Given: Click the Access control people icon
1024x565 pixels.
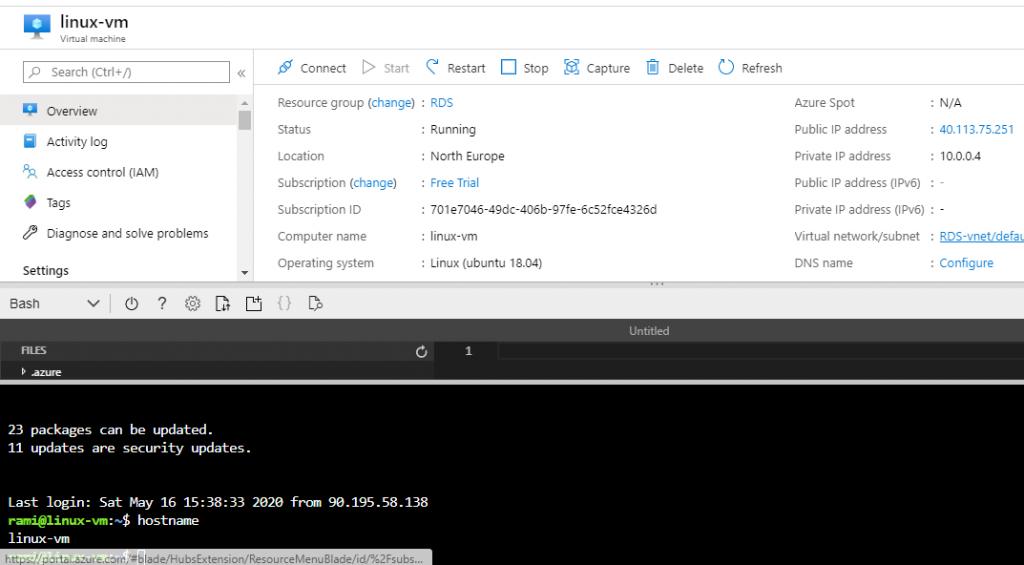Looking at the screenshot, I should (30, 172).
